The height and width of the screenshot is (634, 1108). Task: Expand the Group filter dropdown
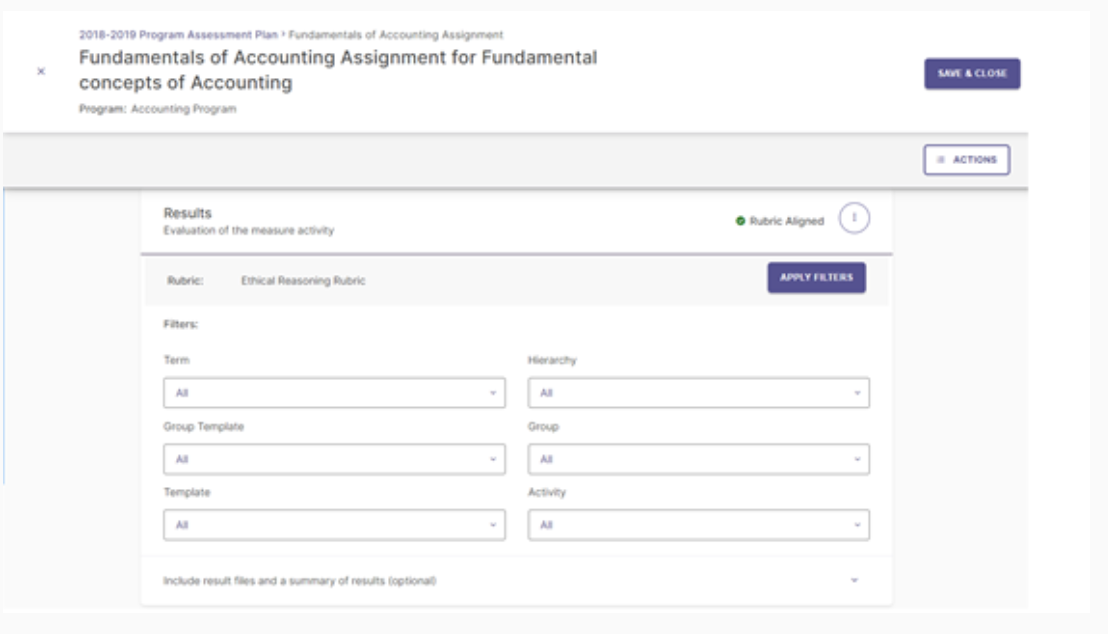pyautogui.click(x=698, y=459)
